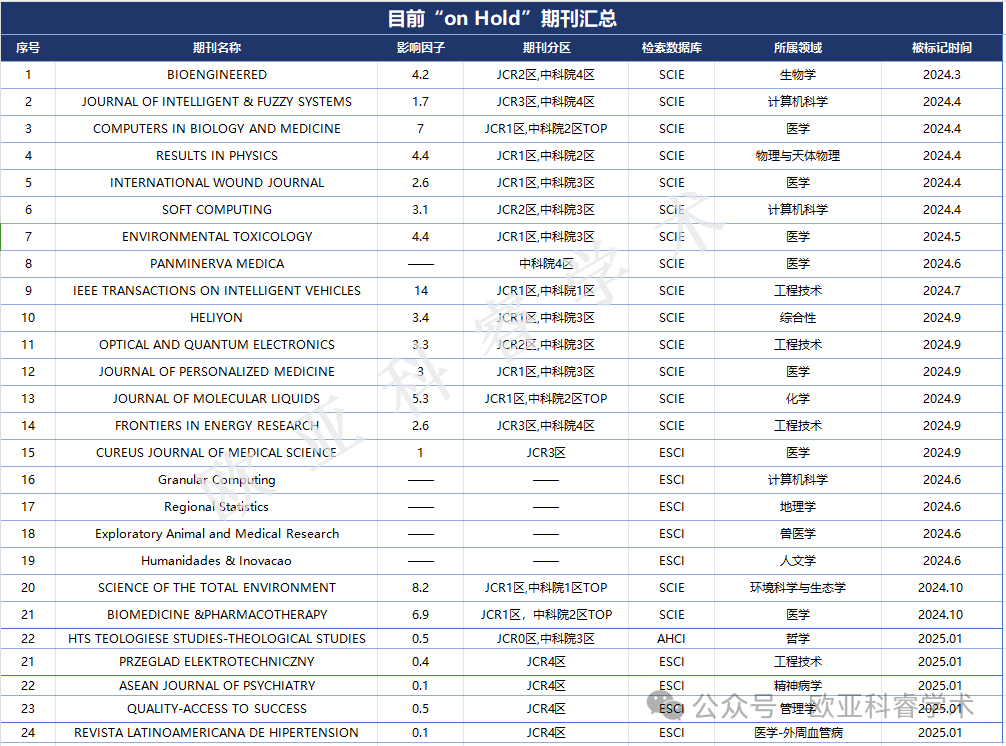Viewport: 1006px width, 746px height.
Task: Click 综合性 field cell in HELIYON row
Action: click(797, 317)
